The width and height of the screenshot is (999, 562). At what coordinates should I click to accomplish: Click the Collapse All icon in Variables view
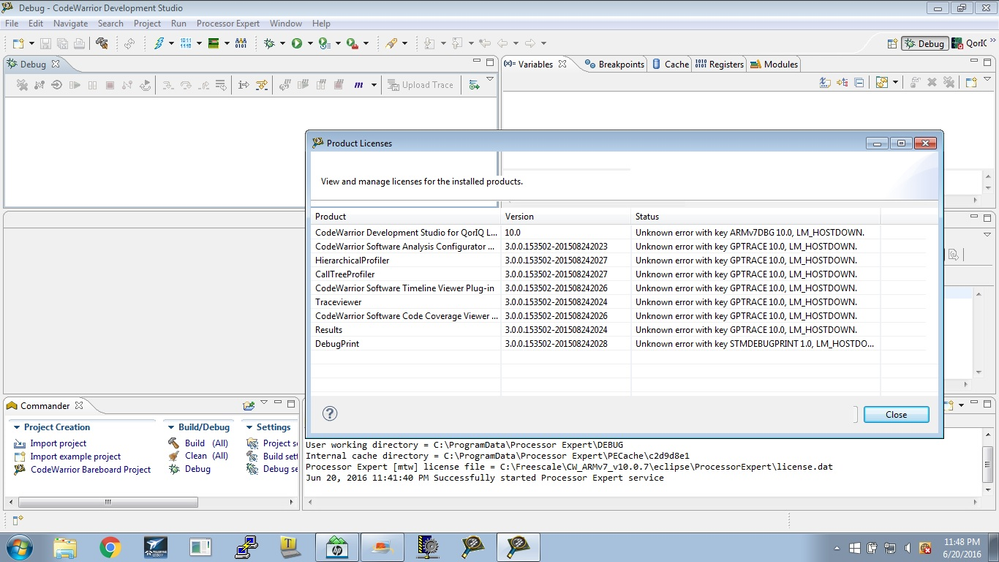[859, 83]
